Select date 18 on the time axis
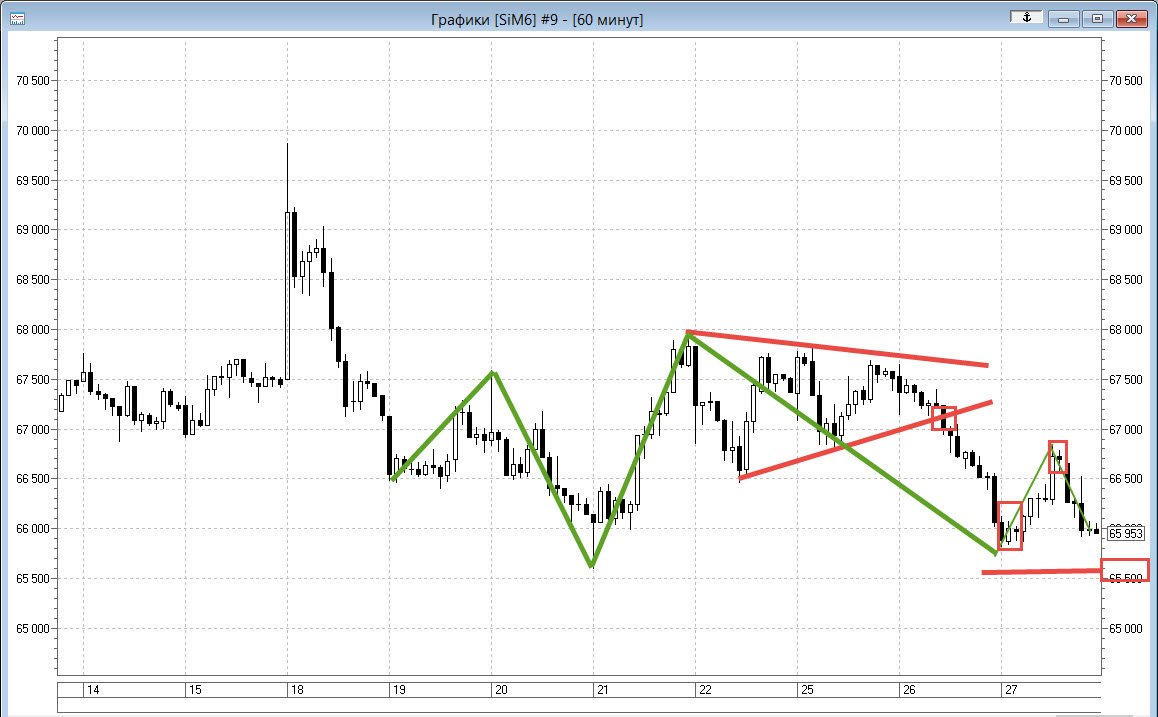 [297, 690]
